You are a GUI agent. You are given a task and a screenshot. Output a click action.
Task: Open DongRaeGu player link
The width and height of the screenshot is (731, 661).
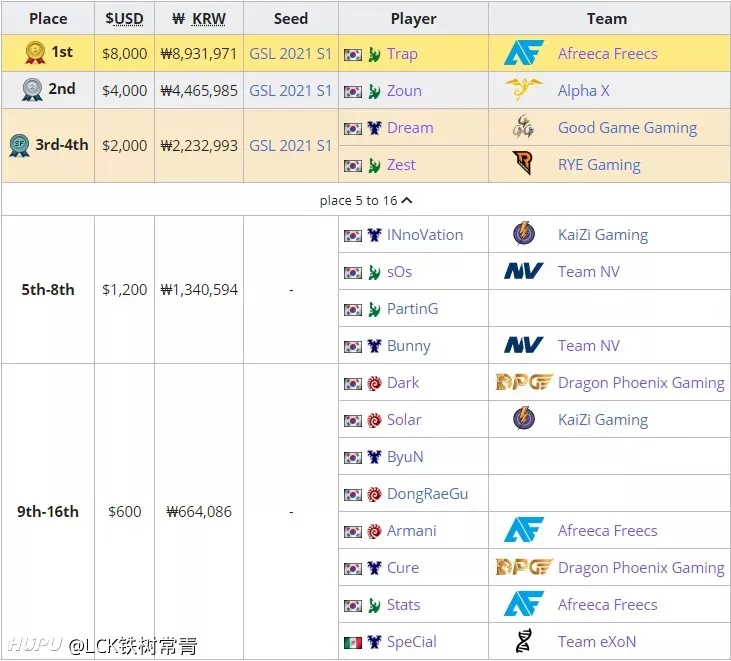pyautogui.click(x=427, y=494)
